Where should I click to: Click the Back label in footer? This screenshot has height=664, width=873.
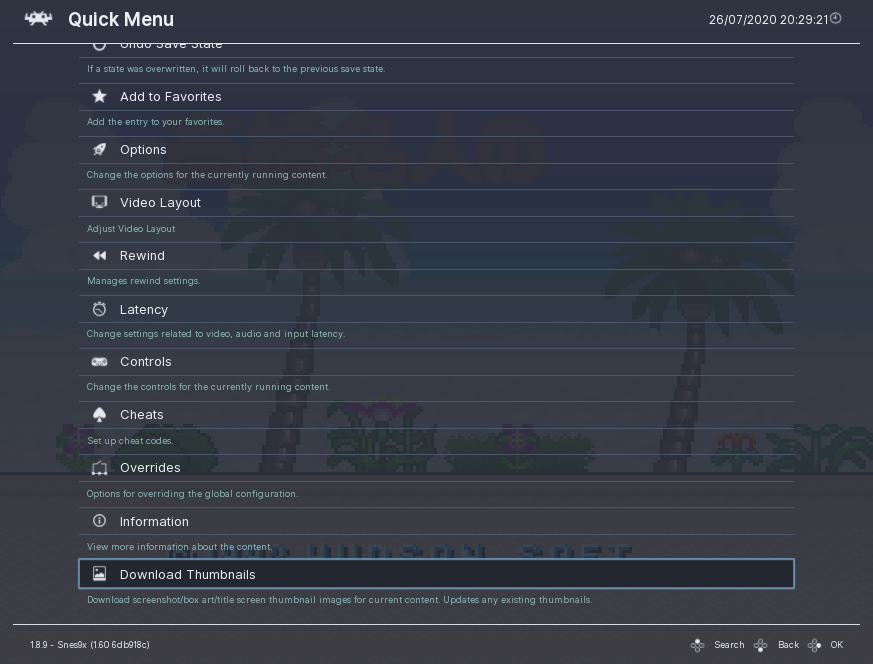point(788,645)
